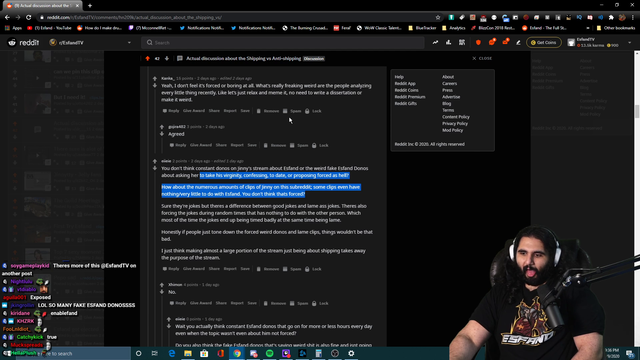Lock Kanka_'s comment

tap(313, 111)
